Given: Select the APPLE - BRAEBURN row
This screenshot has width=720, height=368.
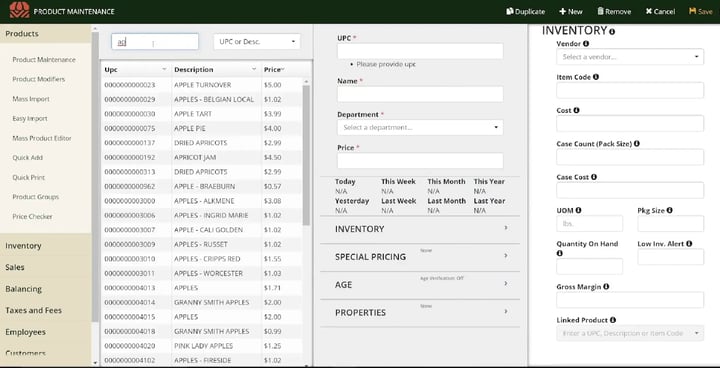Looking at the screenshot, I should 202,187.
